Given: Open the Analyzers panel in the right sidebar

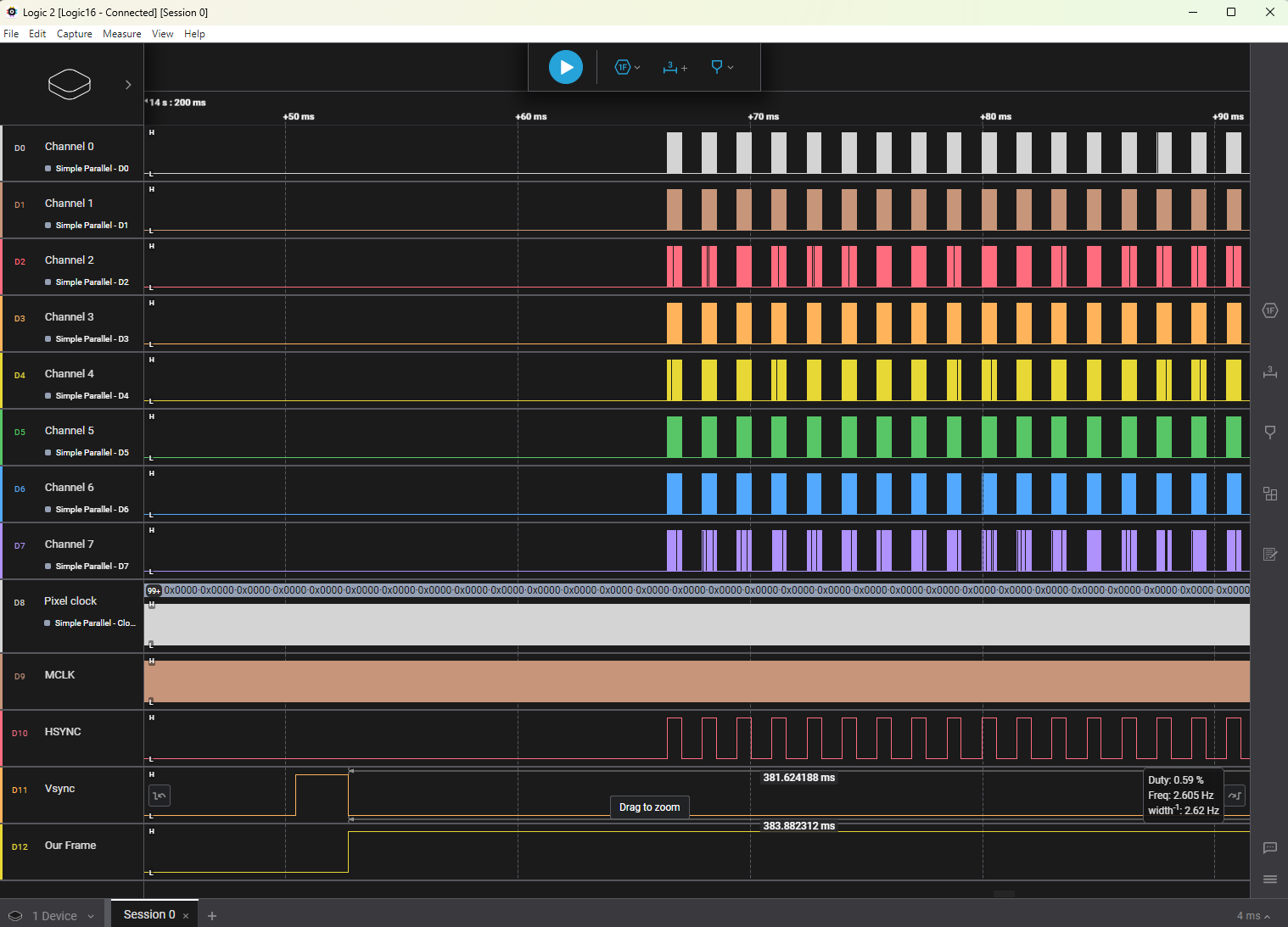Looking at the screenshot, I should 1269,310.
